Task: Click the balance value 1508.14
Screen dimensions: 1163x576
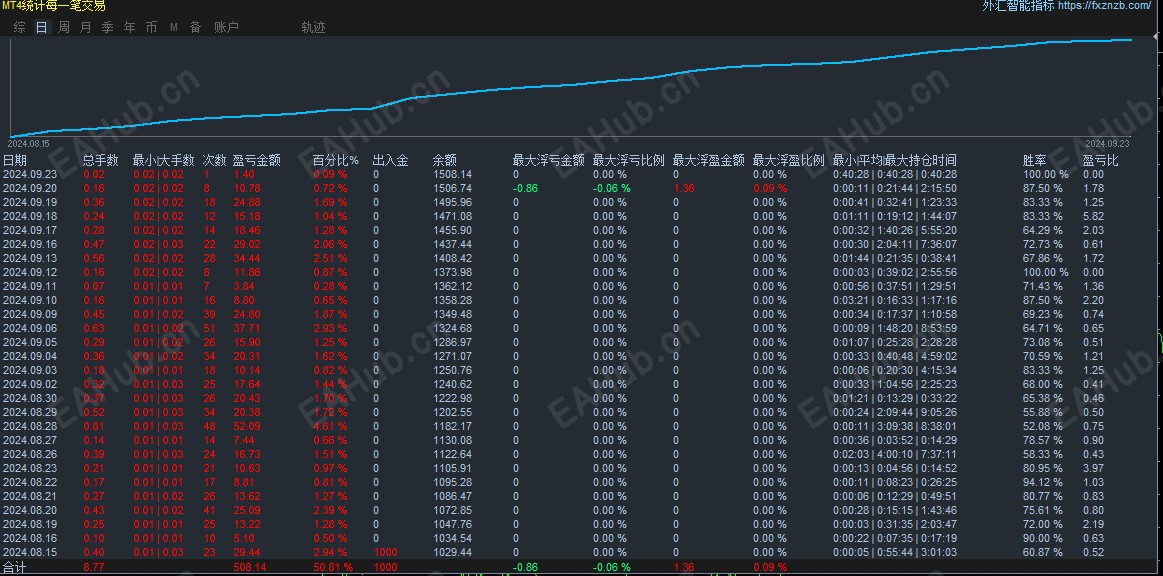Action: point(452,174)
